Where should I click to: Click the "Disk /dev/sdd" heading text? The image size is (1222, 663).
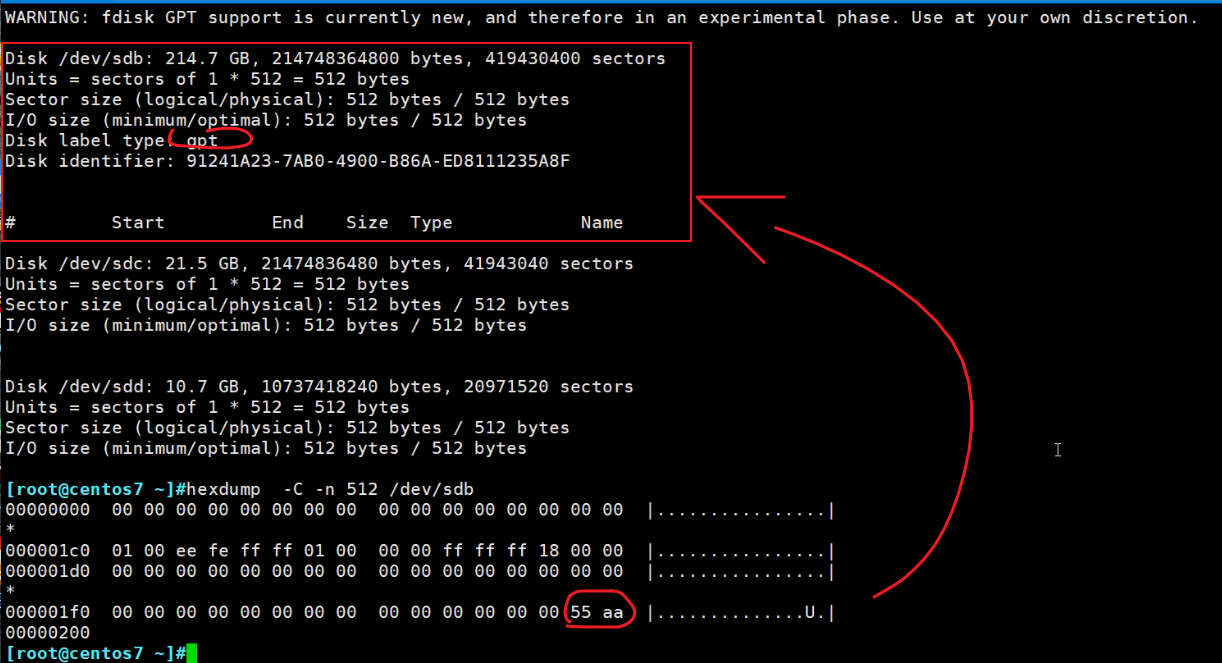coord(69,387)
